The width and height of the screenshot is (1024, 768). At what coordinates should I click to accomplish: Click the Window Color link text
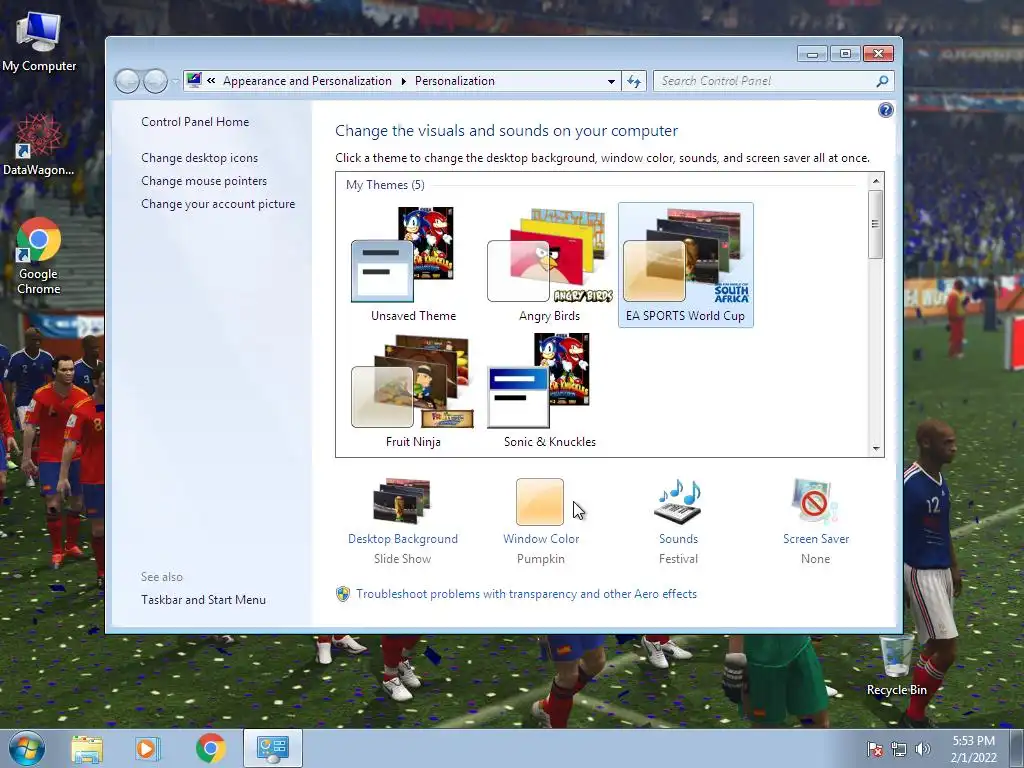click(x=541, y=539)
